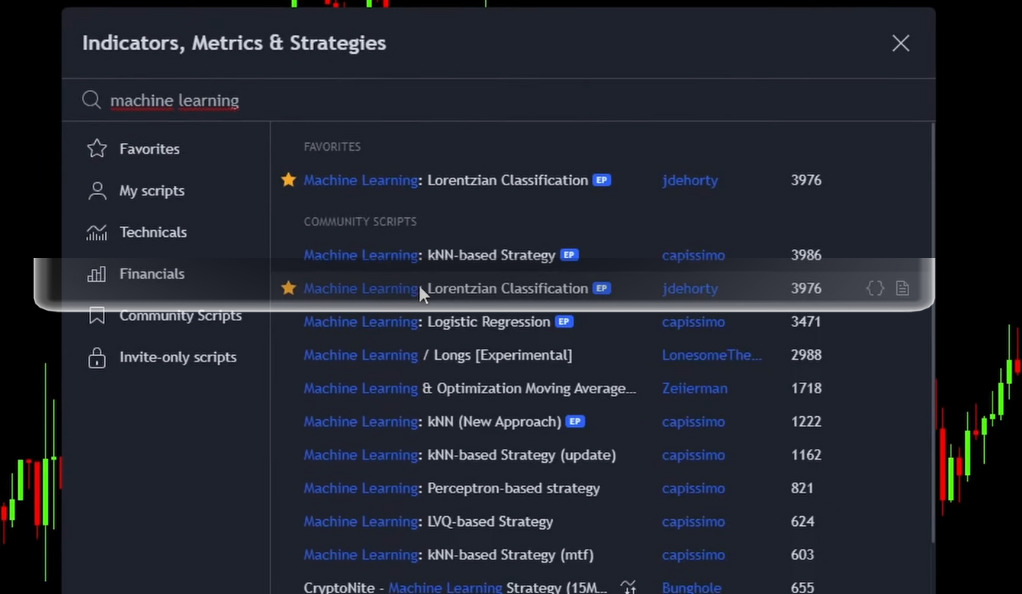Click the Financials bar chart icon
Viewport: 1022px width, 594px height.
pyautogui.click(x=96, y=274)
